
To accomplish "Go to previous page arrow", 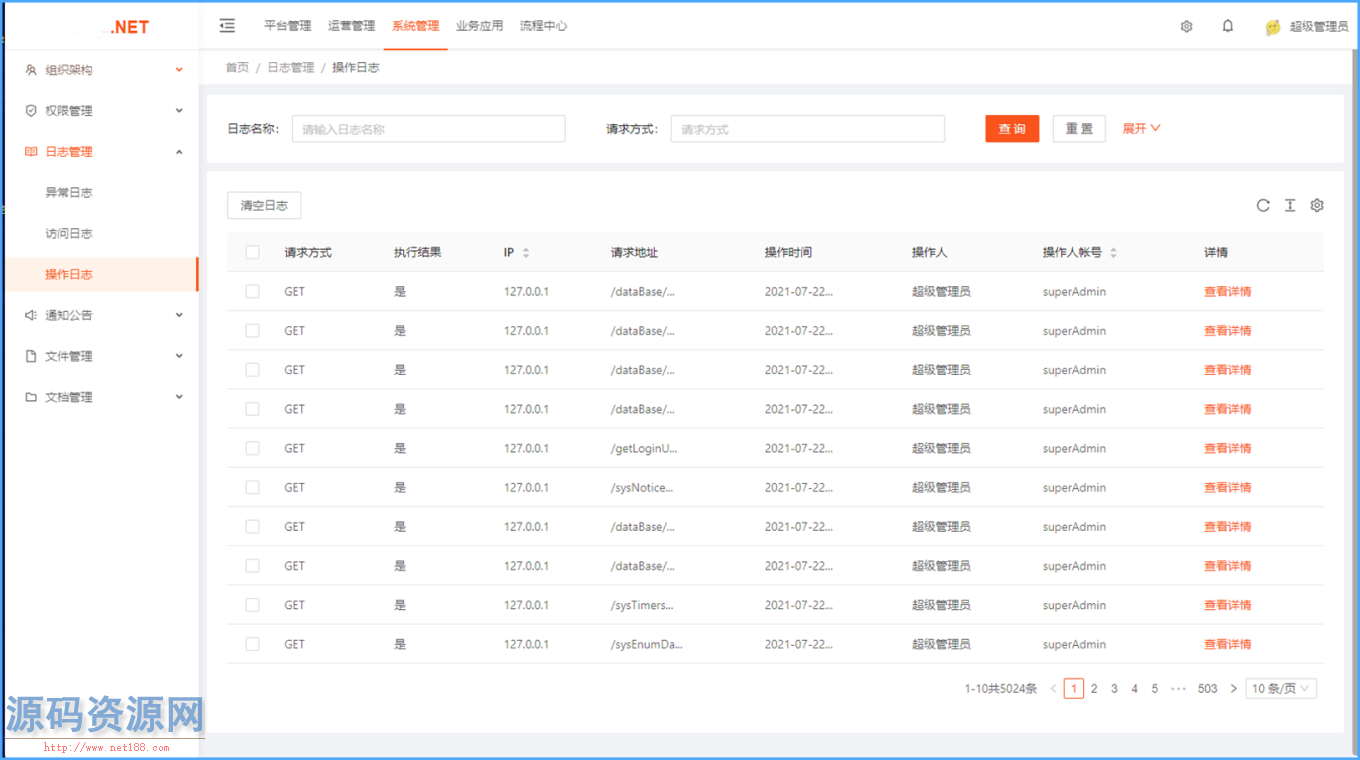I will (x=1054, y=689).
